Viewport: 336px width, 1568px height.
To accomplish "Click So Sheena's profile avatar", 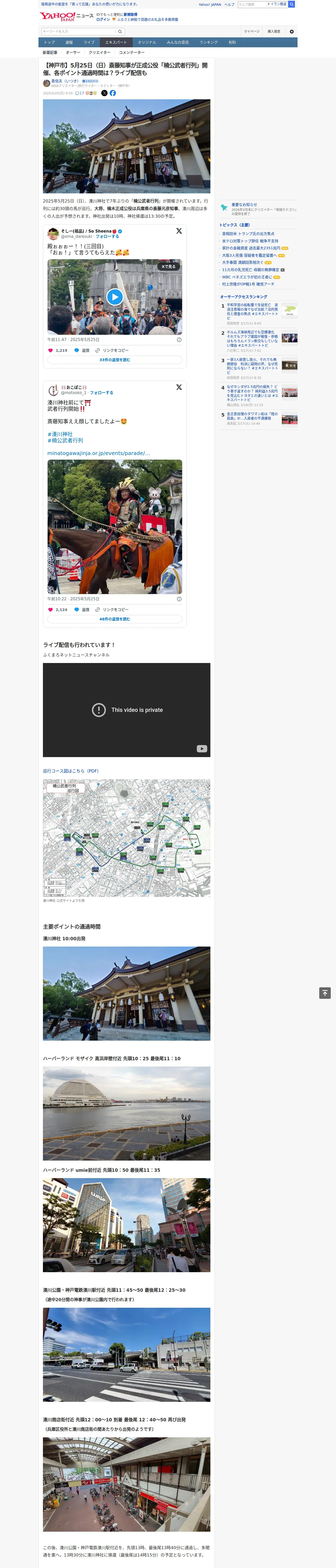I will [x=53, y=234].
